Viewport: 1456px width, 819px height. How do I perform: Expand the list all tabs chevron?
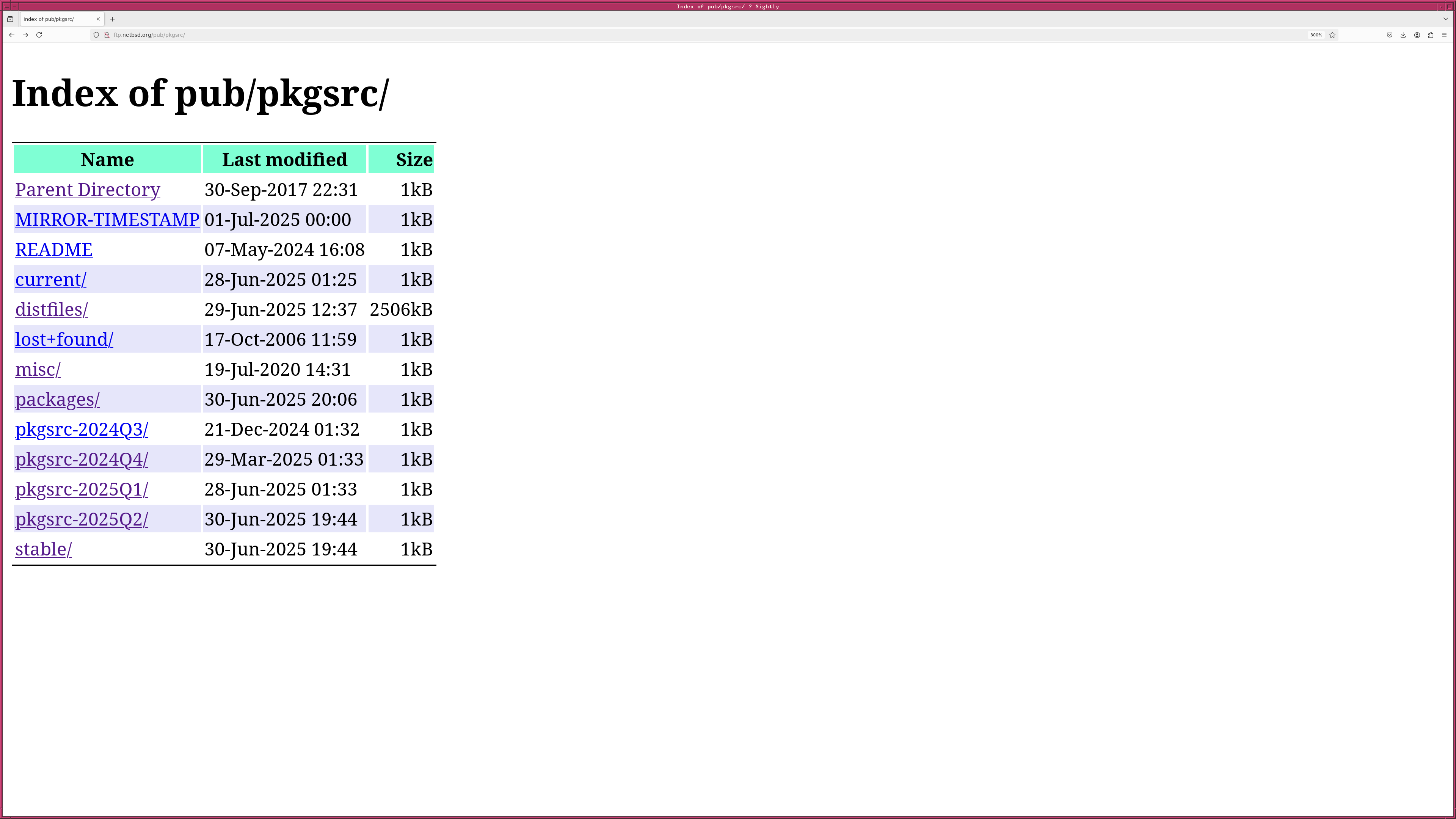tap(1446, 19)
